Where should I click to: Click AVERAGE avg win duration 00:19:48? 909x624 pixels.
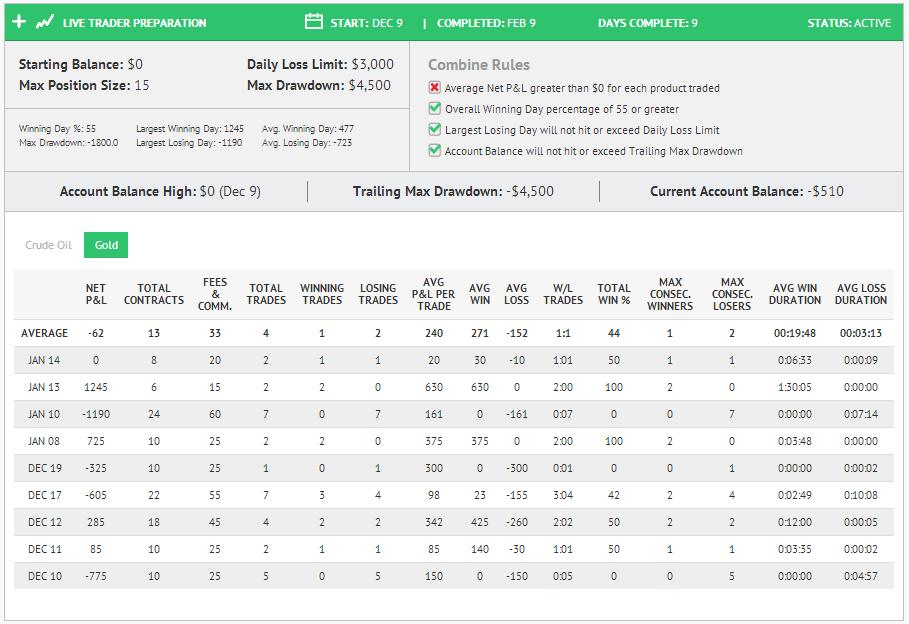point(795,333)
